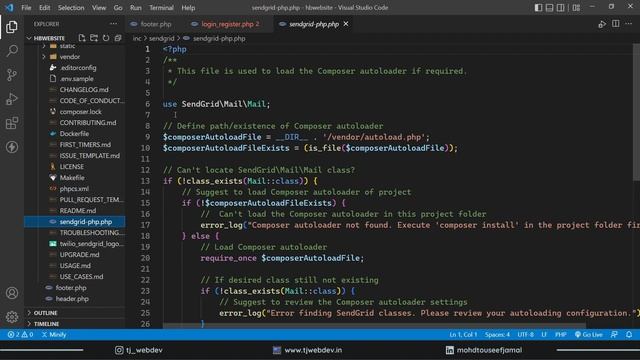
Task: Open phpcs.xml in the explorer
Action: [75, 189]
